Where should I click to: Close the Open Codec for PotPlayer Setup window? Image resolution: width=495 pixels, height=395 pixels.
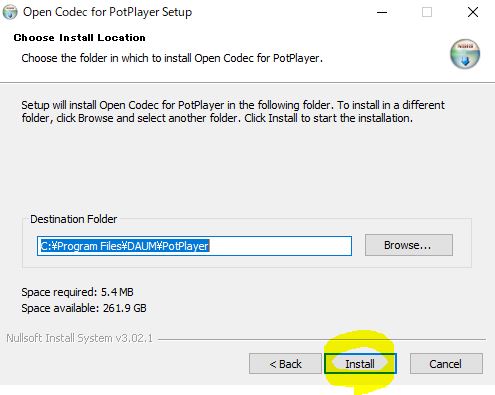[x=473, y=12]
